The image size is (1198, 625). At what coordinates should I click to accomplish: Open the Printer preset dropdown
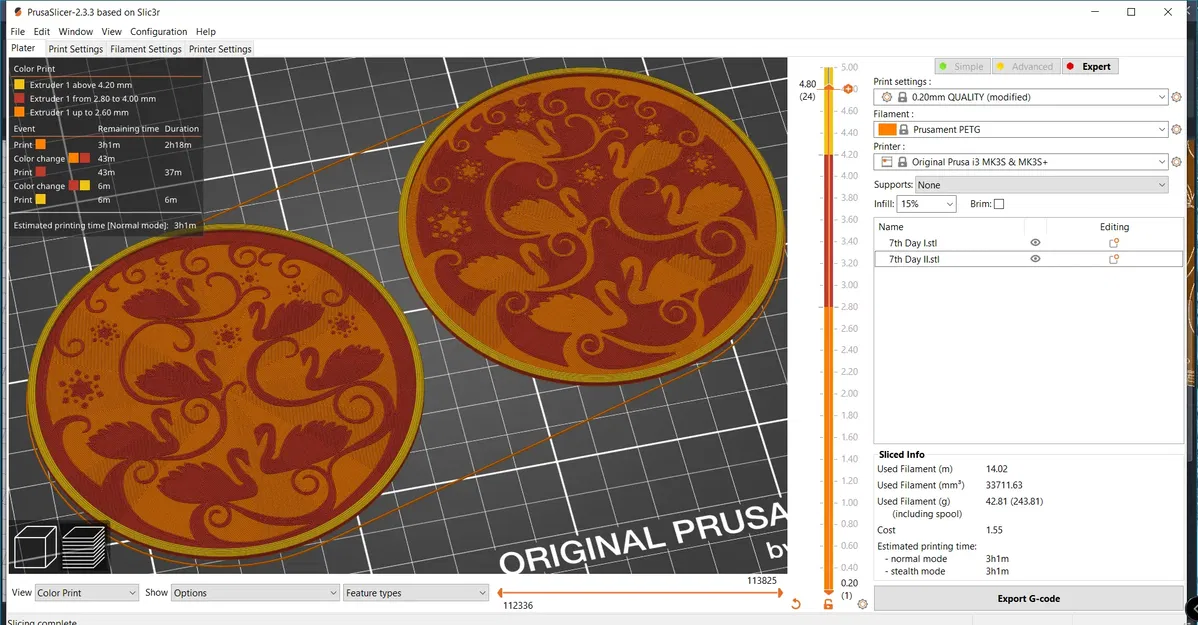coord(1021,162)
